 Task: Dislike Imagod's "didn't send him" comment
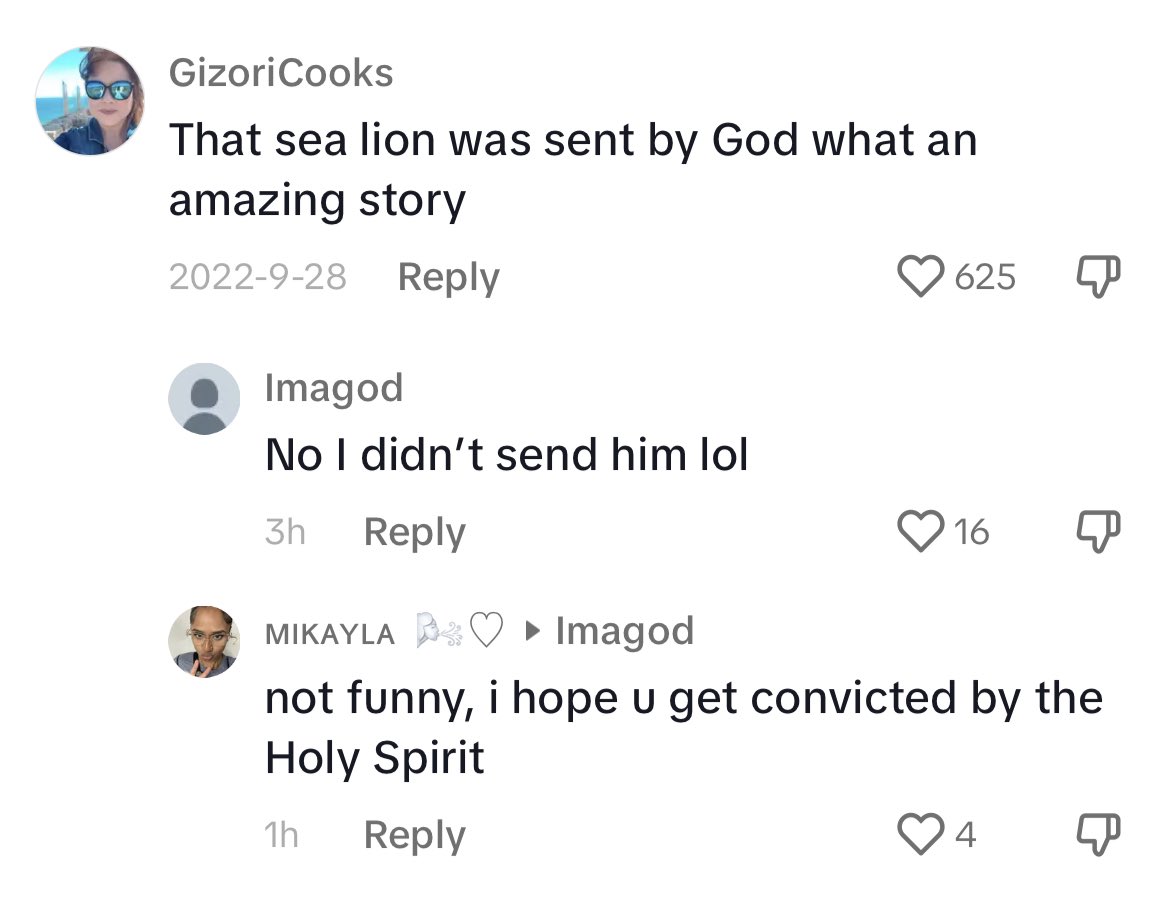point(1096,531)
